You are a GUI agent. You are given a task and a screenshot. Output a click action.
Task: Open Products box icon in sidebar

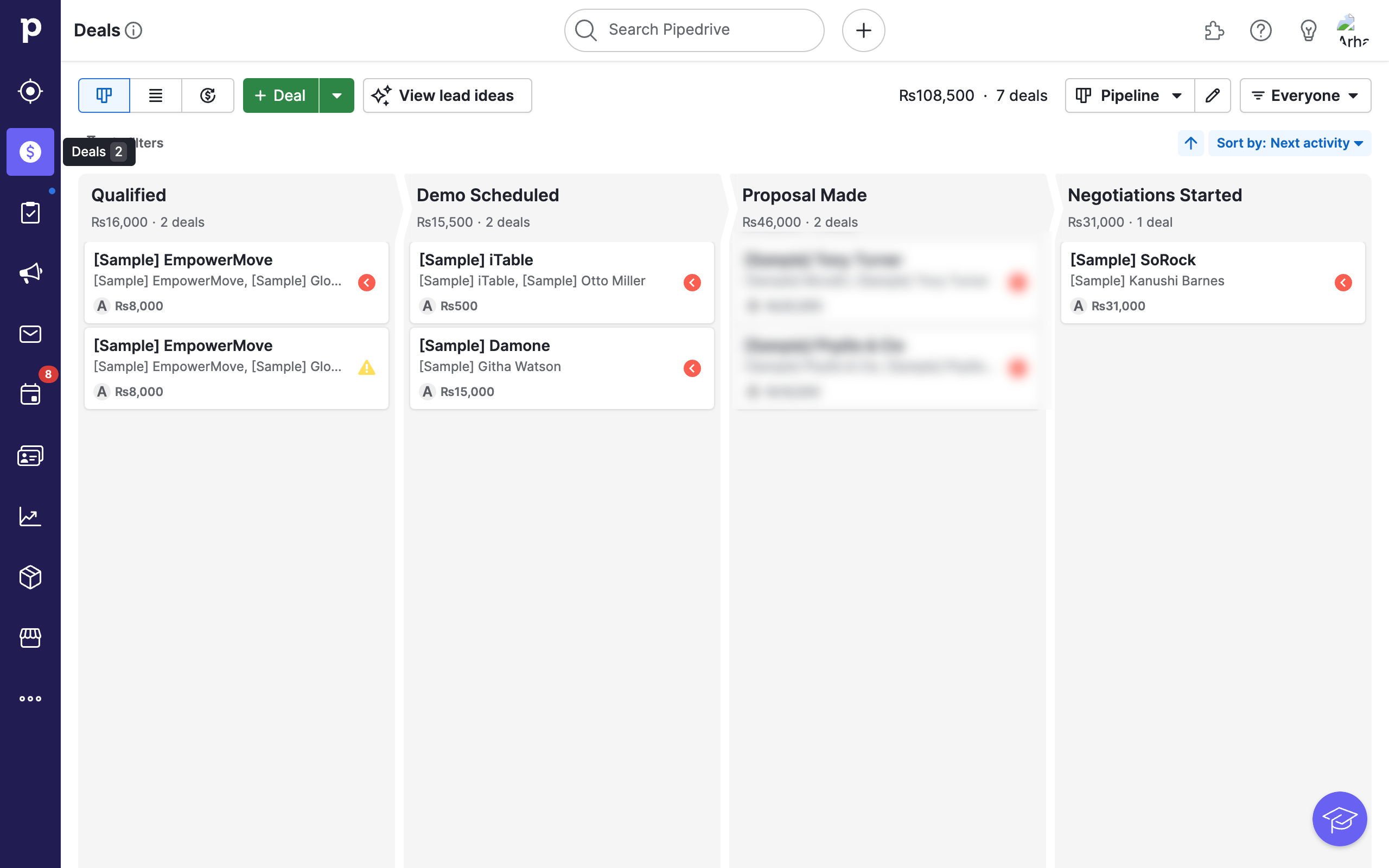click(30, 577)
